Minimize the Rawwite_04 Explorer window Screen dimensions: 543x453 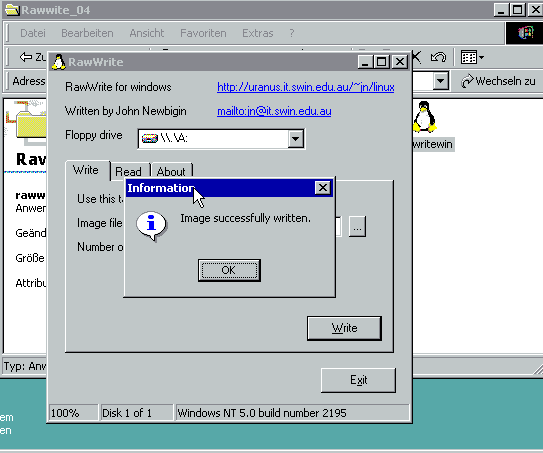click(x=501, y=10)
